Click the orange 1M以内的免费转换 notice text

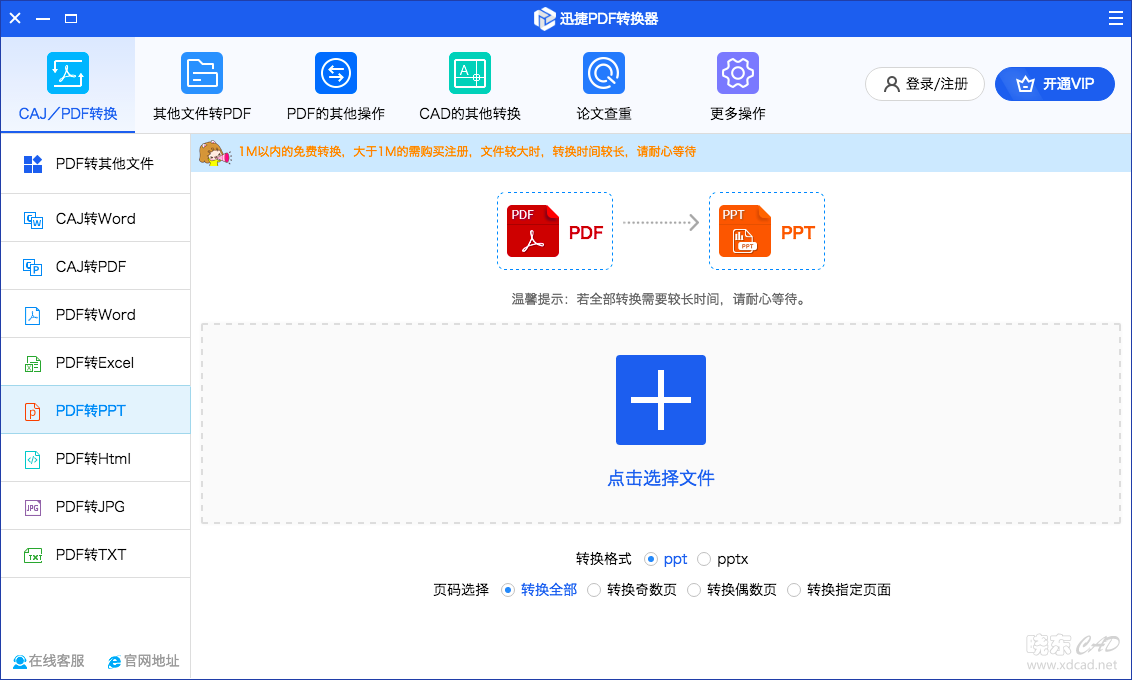click(x=467, y=152)
